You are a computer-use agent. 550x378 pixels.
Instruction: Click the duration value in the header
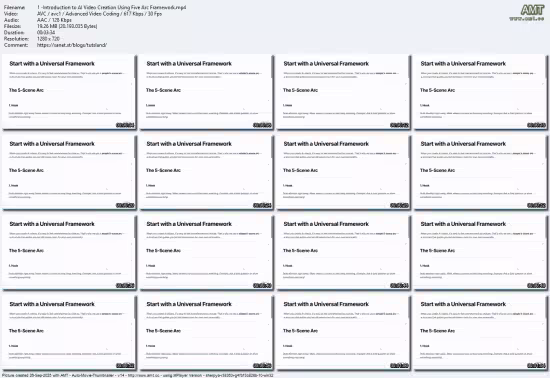point(46,33)
